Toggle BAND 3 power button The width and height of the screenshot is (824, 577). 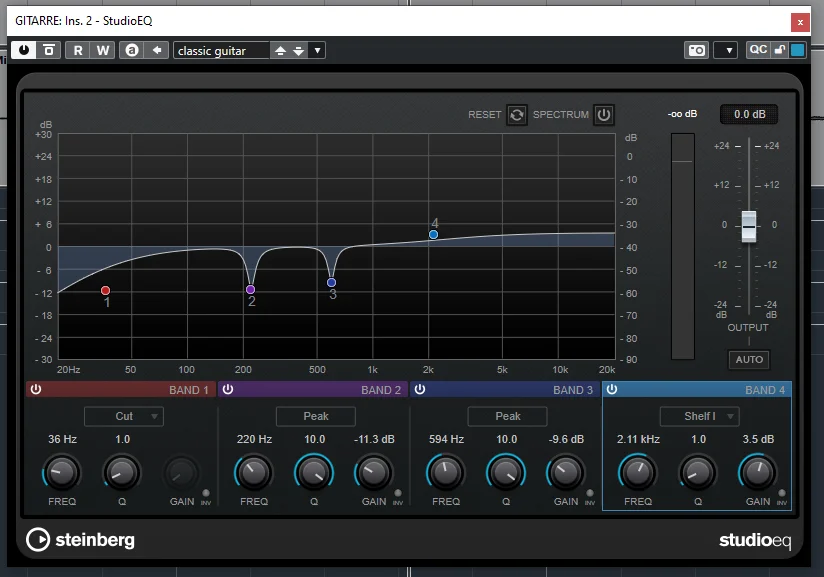pos(419,389)
